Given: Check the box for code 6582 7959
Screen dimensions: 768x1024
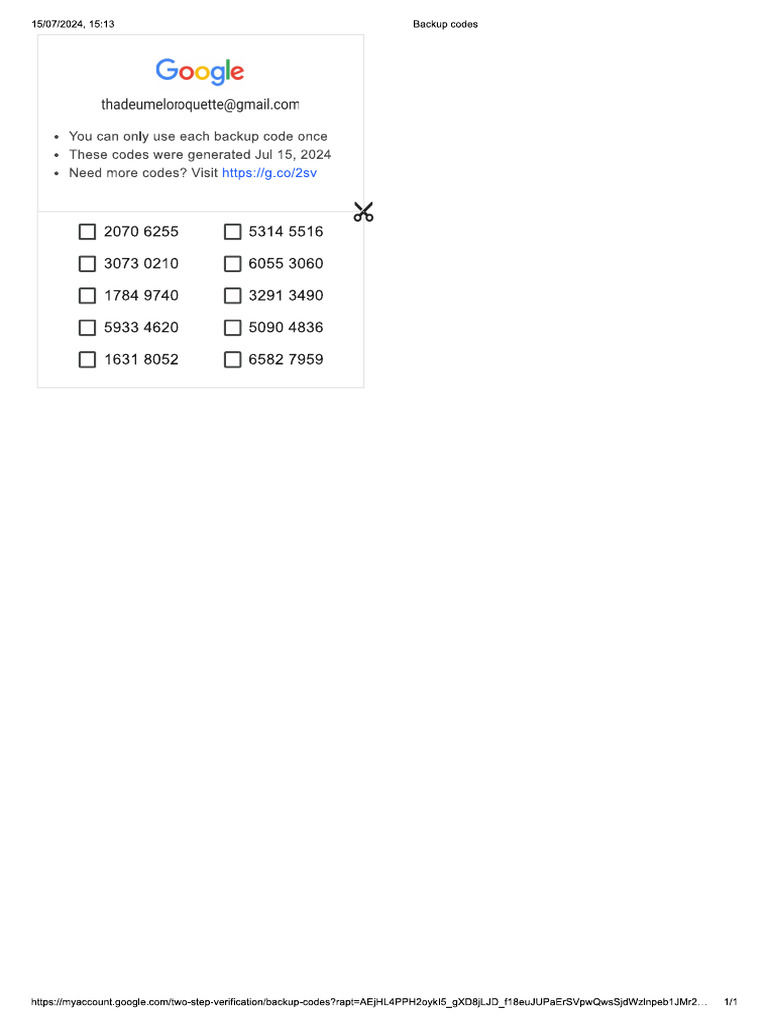Looking at the screenshot, I should pyautogui.click(x=232, y=360).
